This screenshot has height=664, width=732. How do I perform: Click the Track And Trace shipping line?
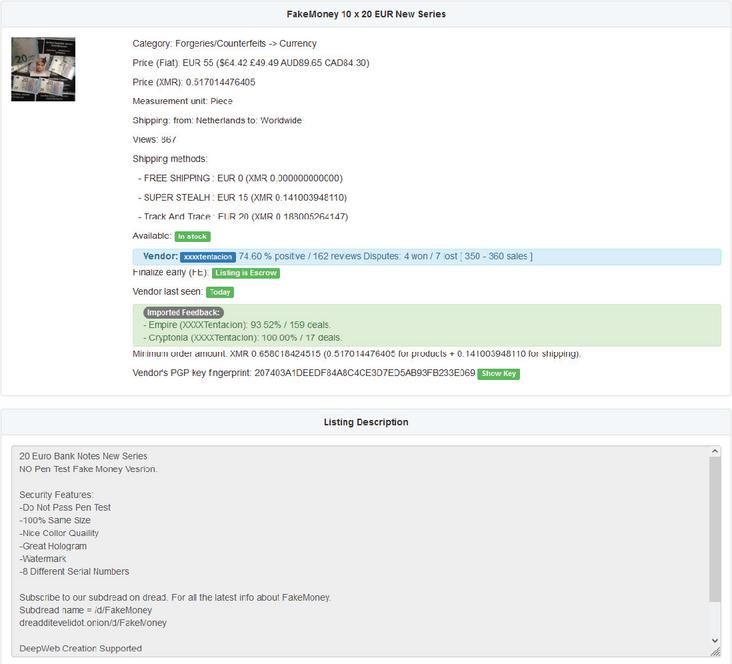click(x=242, y=216)
